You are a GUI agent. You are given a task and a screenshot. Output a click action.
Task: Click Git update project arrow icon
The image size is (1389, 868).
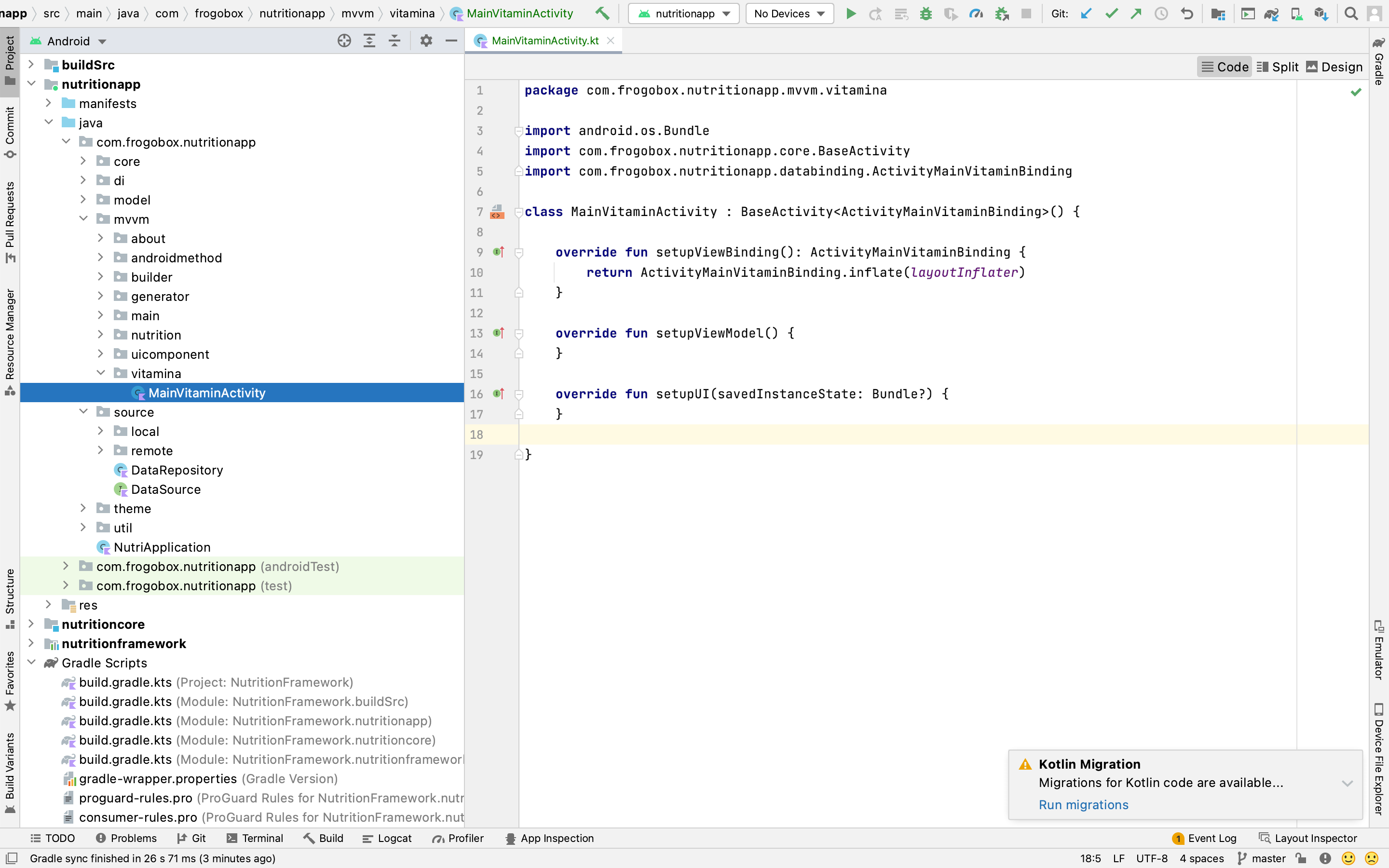click(x=1086, y=13)
